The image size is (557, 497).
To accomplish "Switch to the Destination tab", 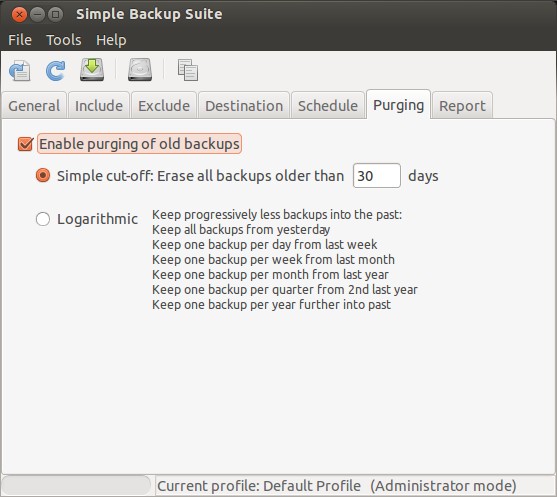I will (244, 106).
